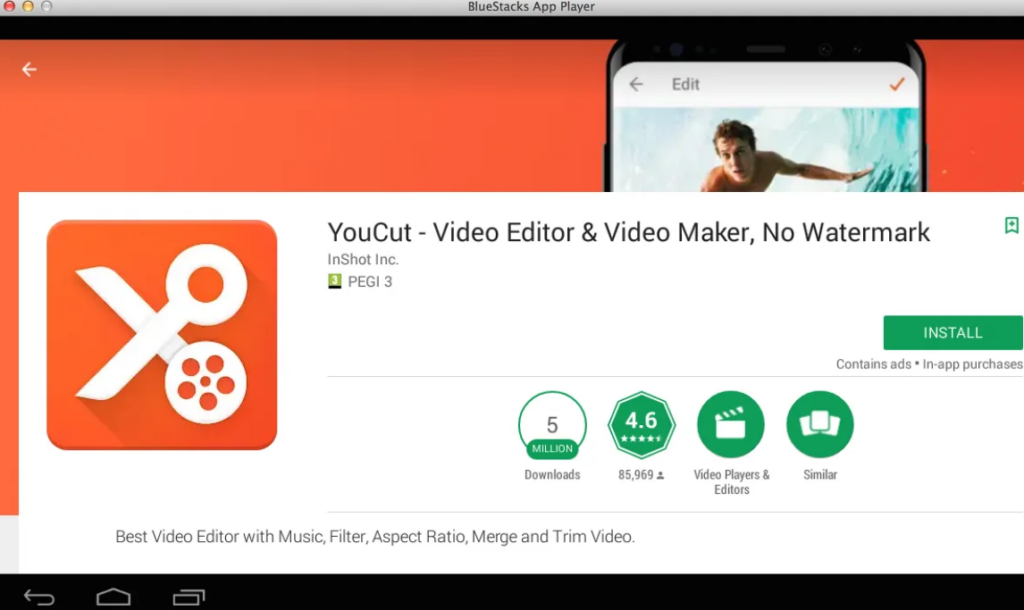This screenshot has height=610, width=1024.
Task: Open the Similar apps icon
Action: tap(820, 425)
